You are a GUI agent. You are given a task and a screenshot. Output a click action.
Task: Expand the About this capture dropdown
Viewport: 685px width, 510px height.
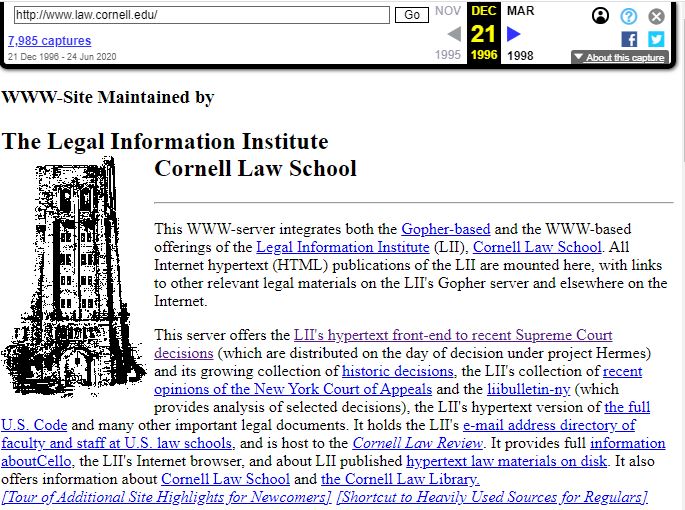[x=620, y=57]
